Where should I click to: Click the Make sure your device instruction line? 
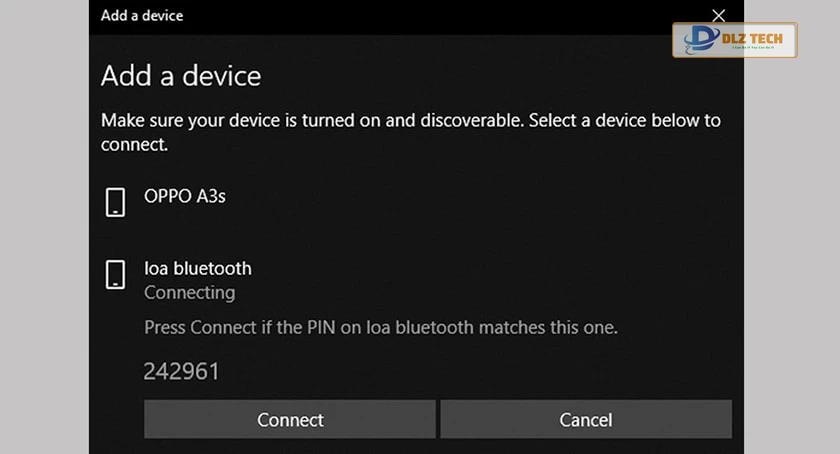pyautogui.click(x=410, y=121)
